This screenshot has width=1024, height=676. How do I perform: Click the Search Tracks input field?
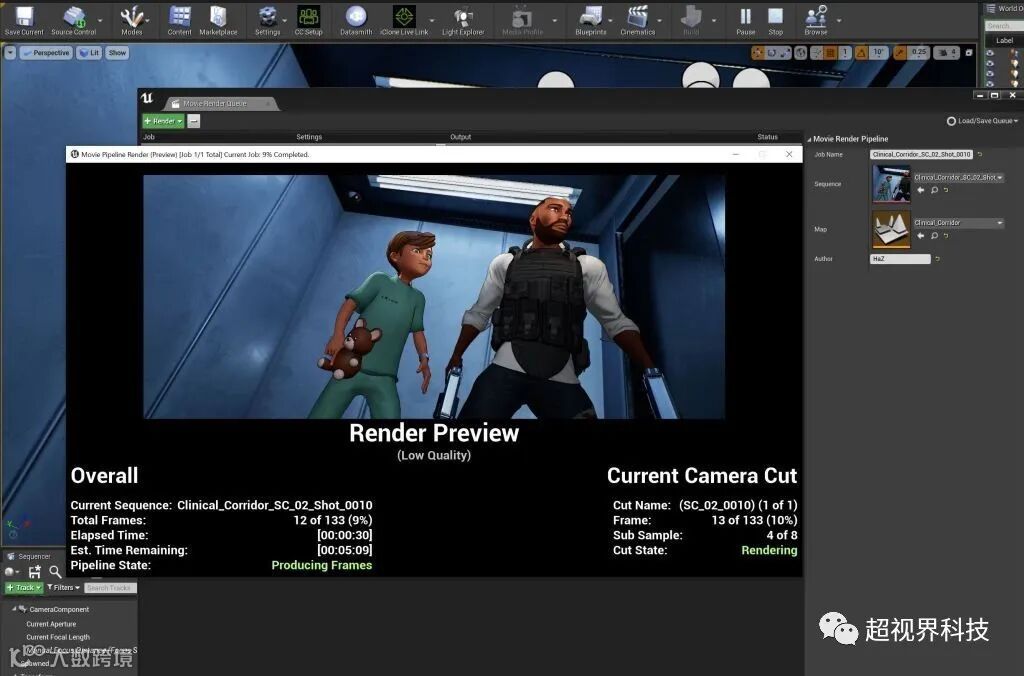pyautogui.click(x=110, y=588)
